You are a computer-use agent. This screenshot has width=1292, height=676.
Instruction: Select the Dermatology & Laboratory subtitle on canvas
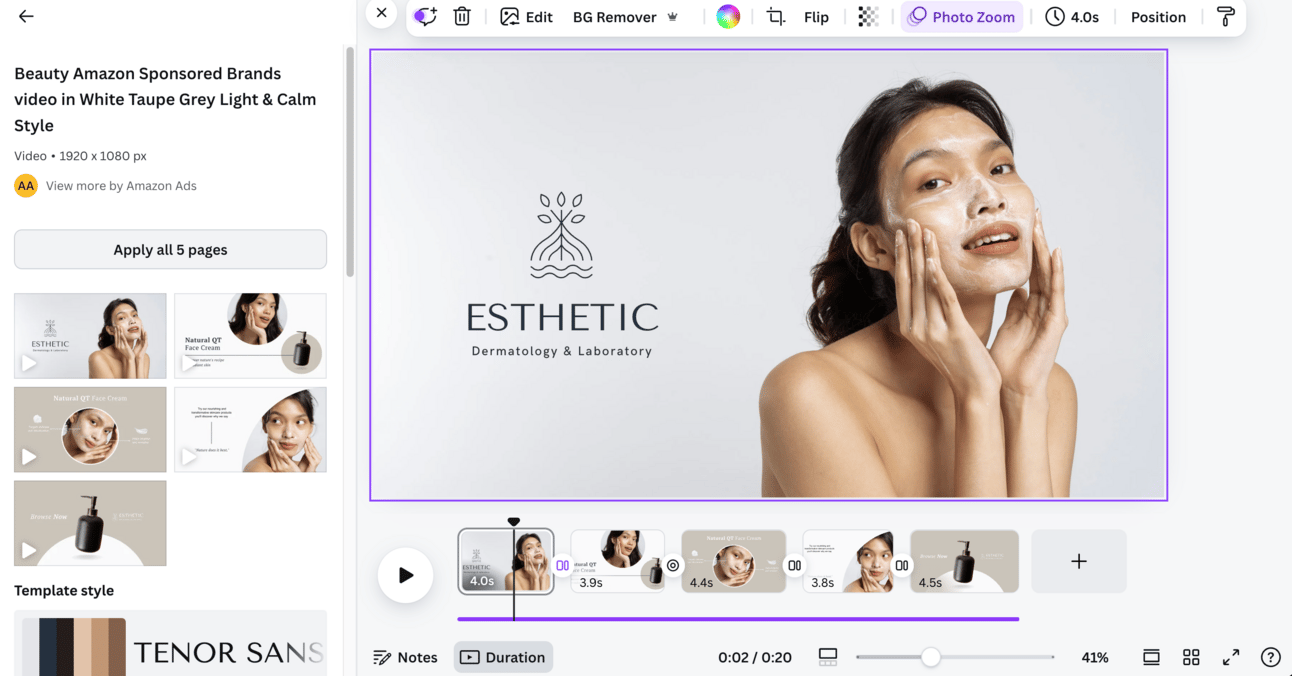click(x=562, y=351)
